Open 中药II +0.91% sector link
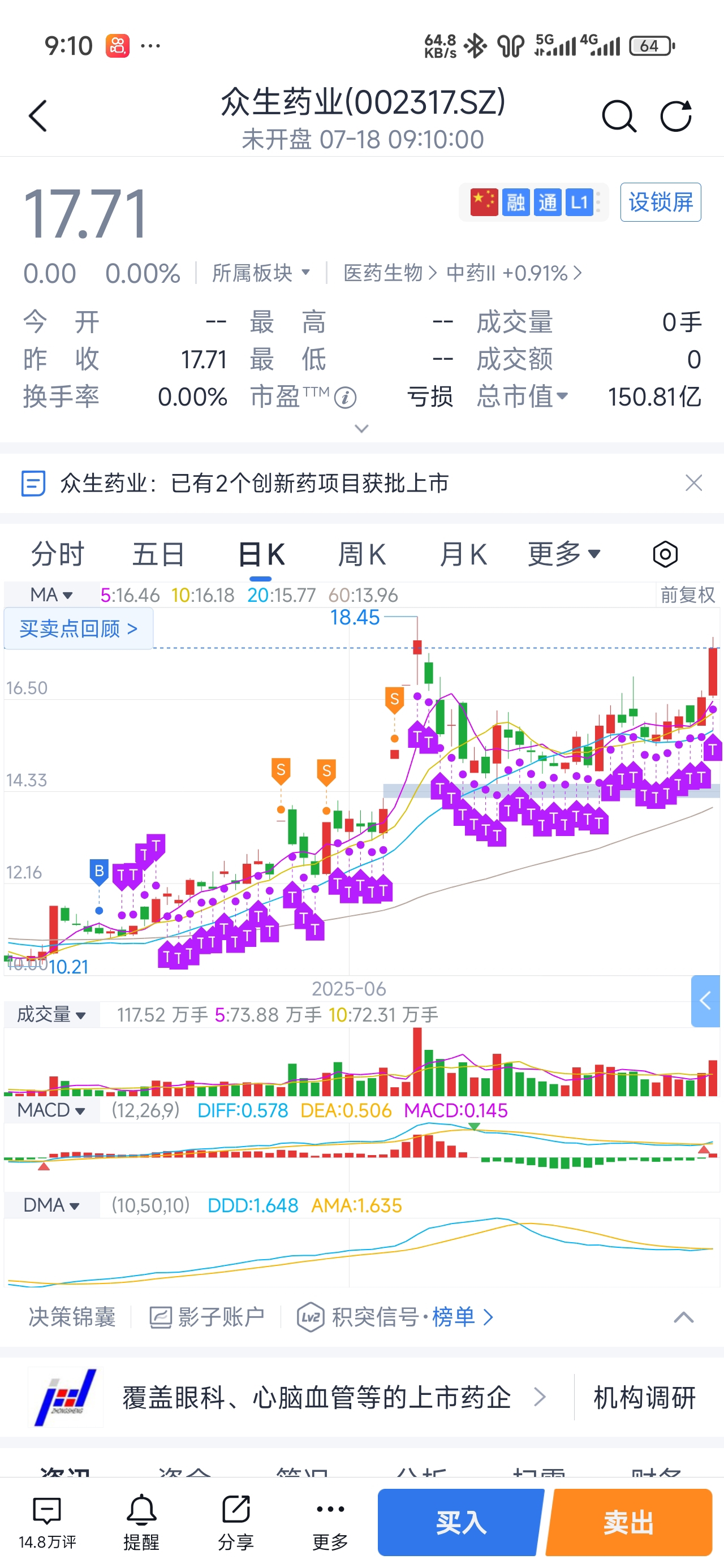The width and height of the screenshot is (724, 1568). point(514,273)
